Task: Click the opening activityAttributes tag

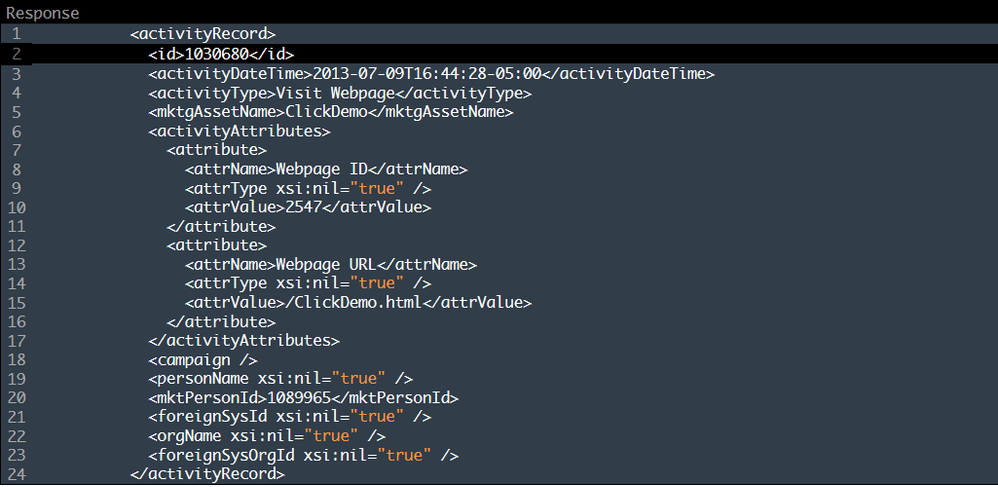Action: coord(239,131)
